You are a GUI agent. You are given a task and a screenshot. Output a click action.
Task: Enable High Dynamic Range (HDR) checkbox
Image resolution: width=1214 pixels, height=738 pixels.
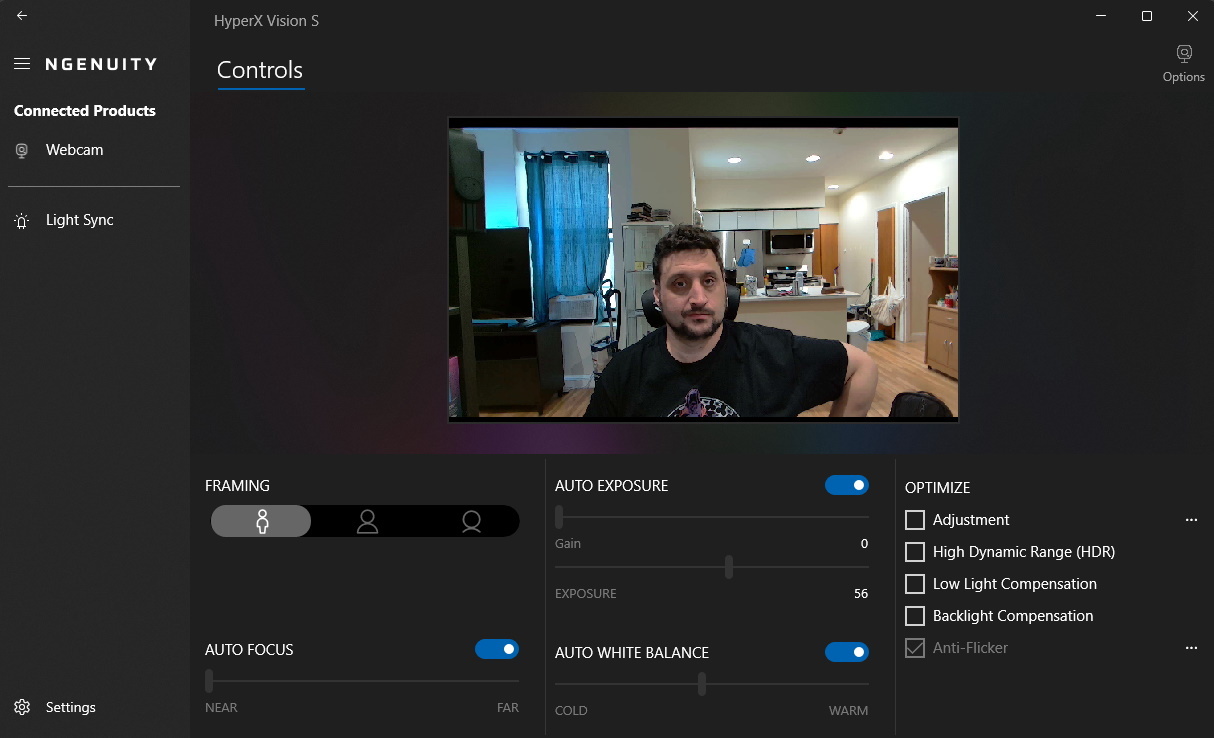coord(915,552)
